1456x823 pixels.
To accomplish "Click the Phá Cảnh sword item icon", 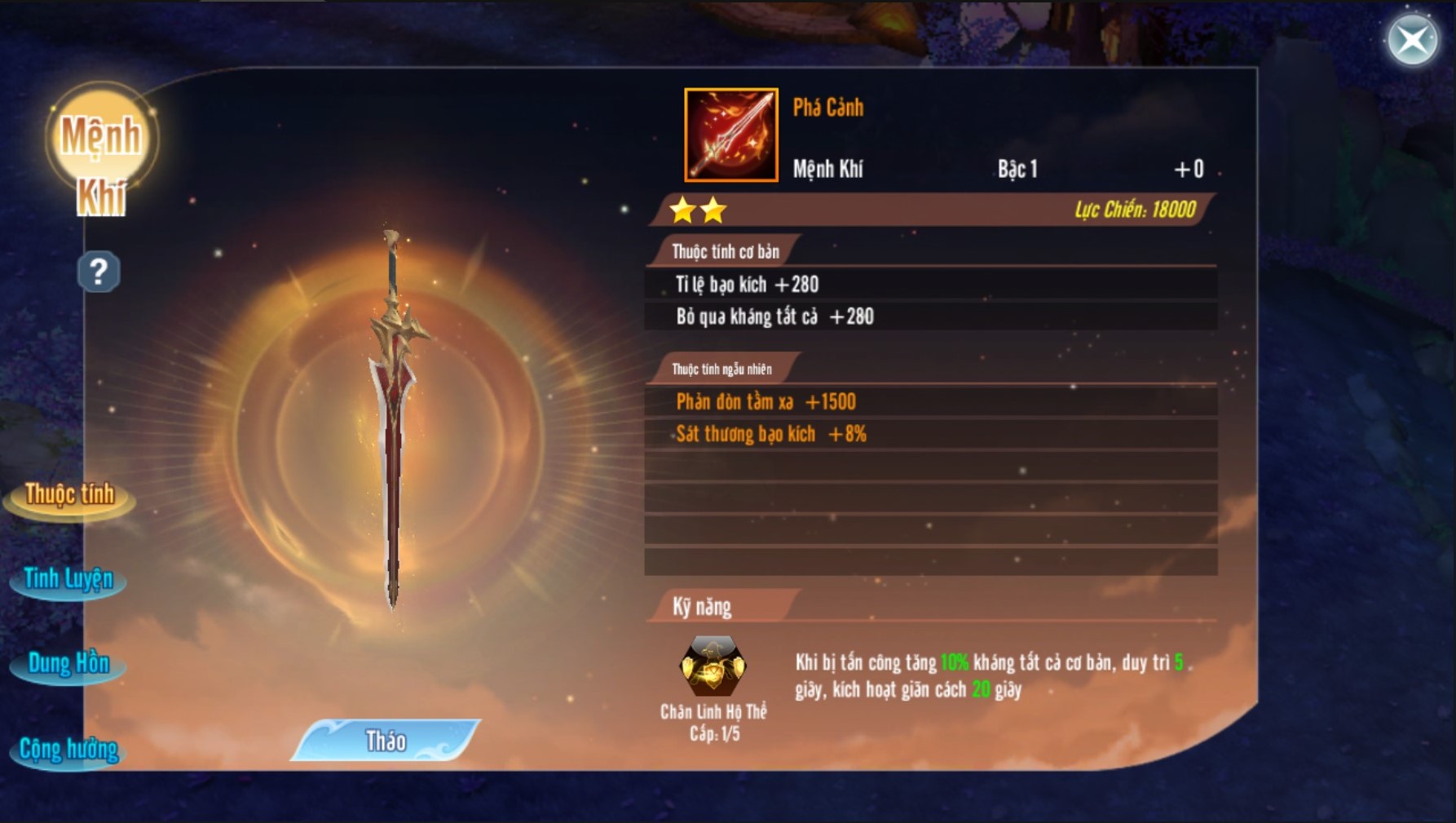I will pos(731,135).
